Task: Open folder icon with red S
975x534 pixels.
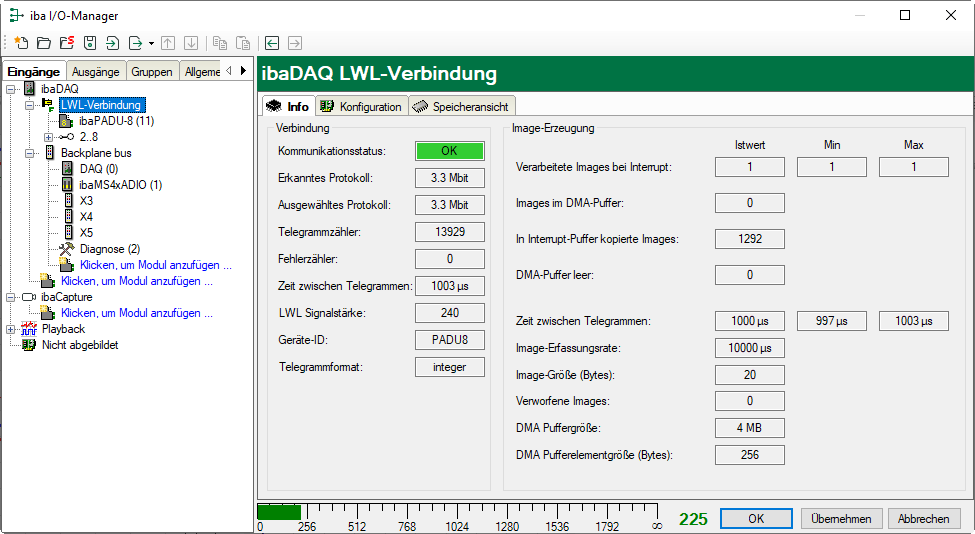Action: pyautogui.click(x=67, y=43)
